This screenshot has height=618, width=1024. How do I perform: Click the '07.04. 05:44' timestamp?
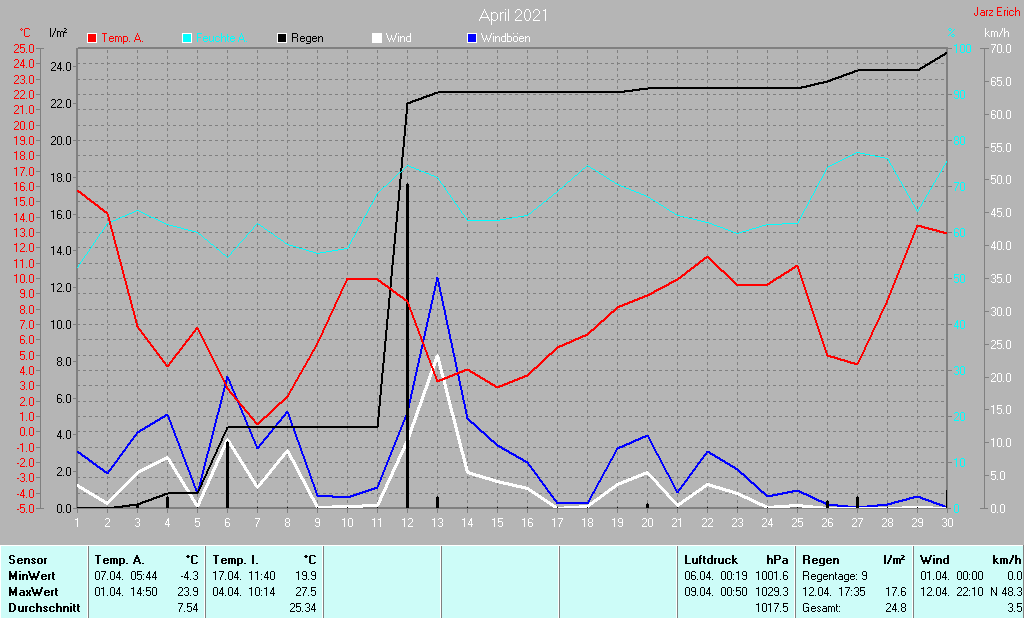click(126, 576)
